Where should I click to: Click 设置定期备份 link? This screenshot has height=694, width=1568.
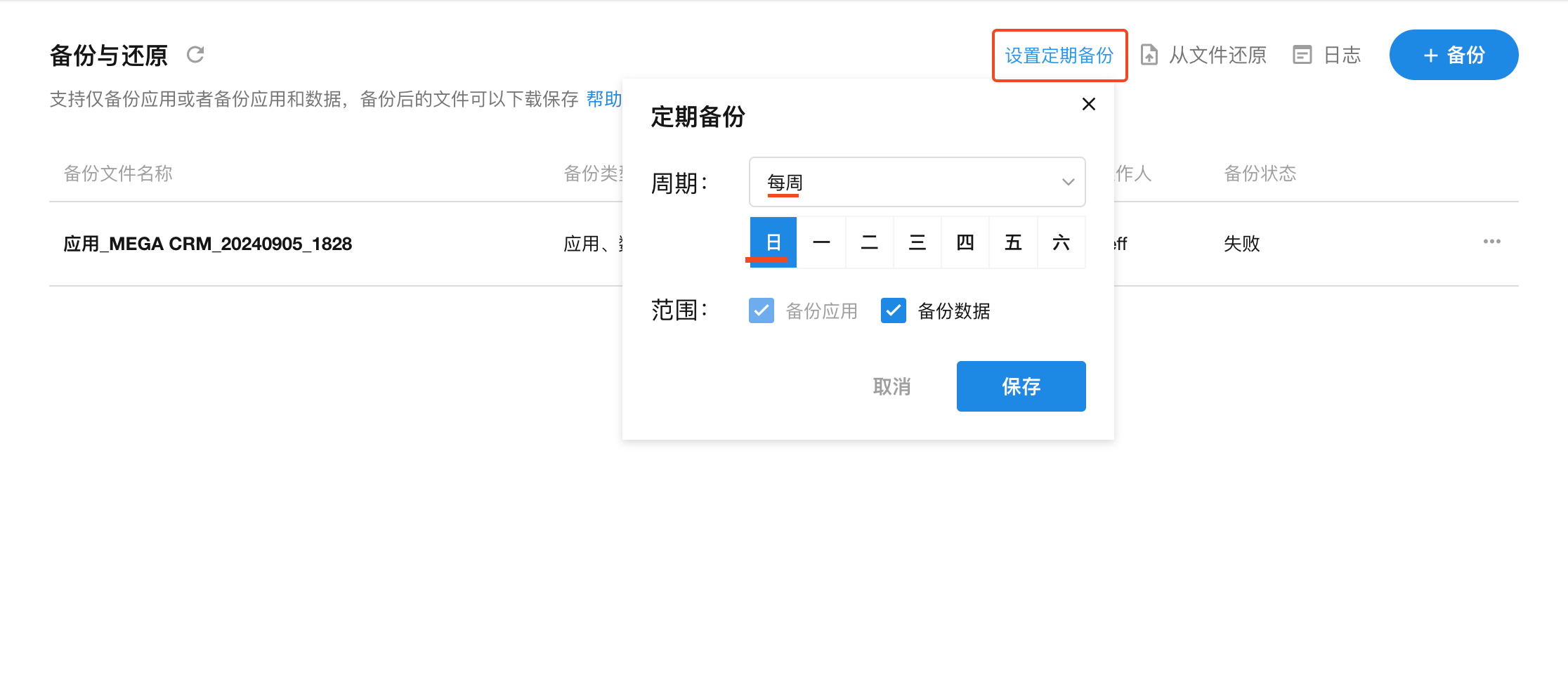point(1059,55)
